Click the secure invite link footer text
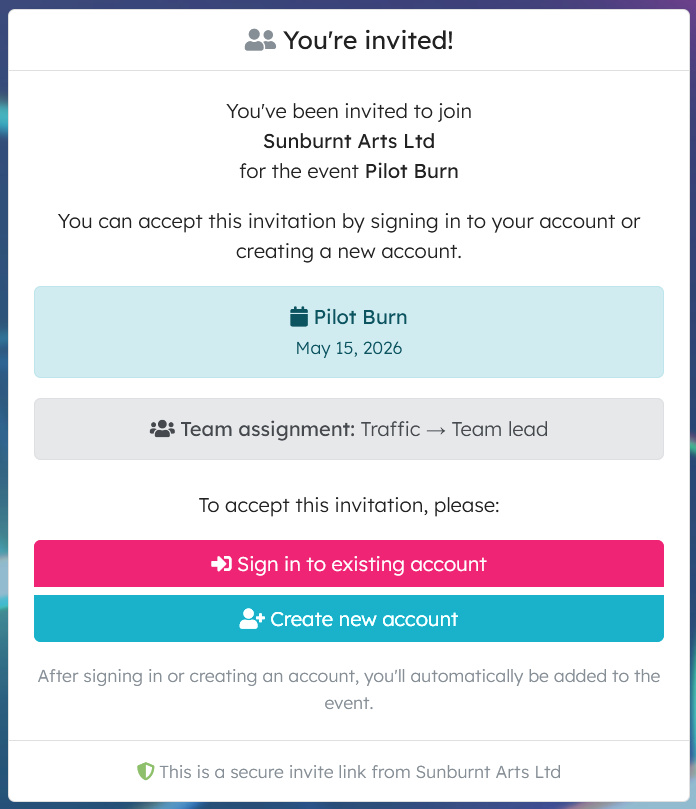Screen dimensions: 696x809 360,771
